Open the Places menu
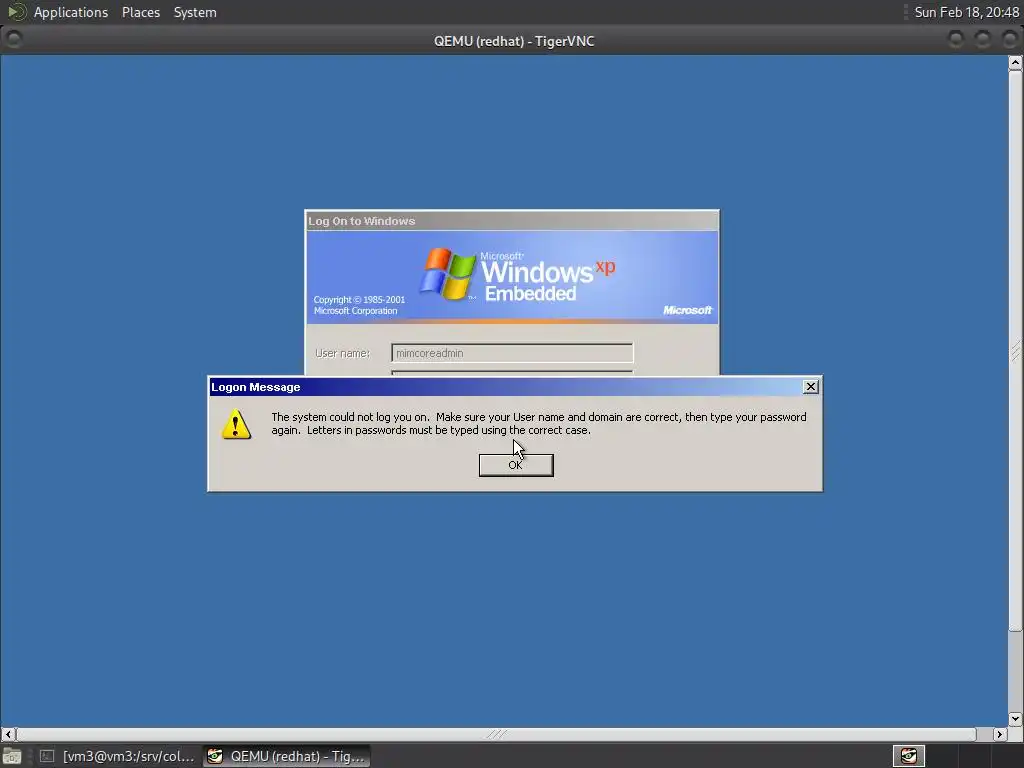Image resolution: width=1024 pixels, height=768 pixels. tap(140, 12)
